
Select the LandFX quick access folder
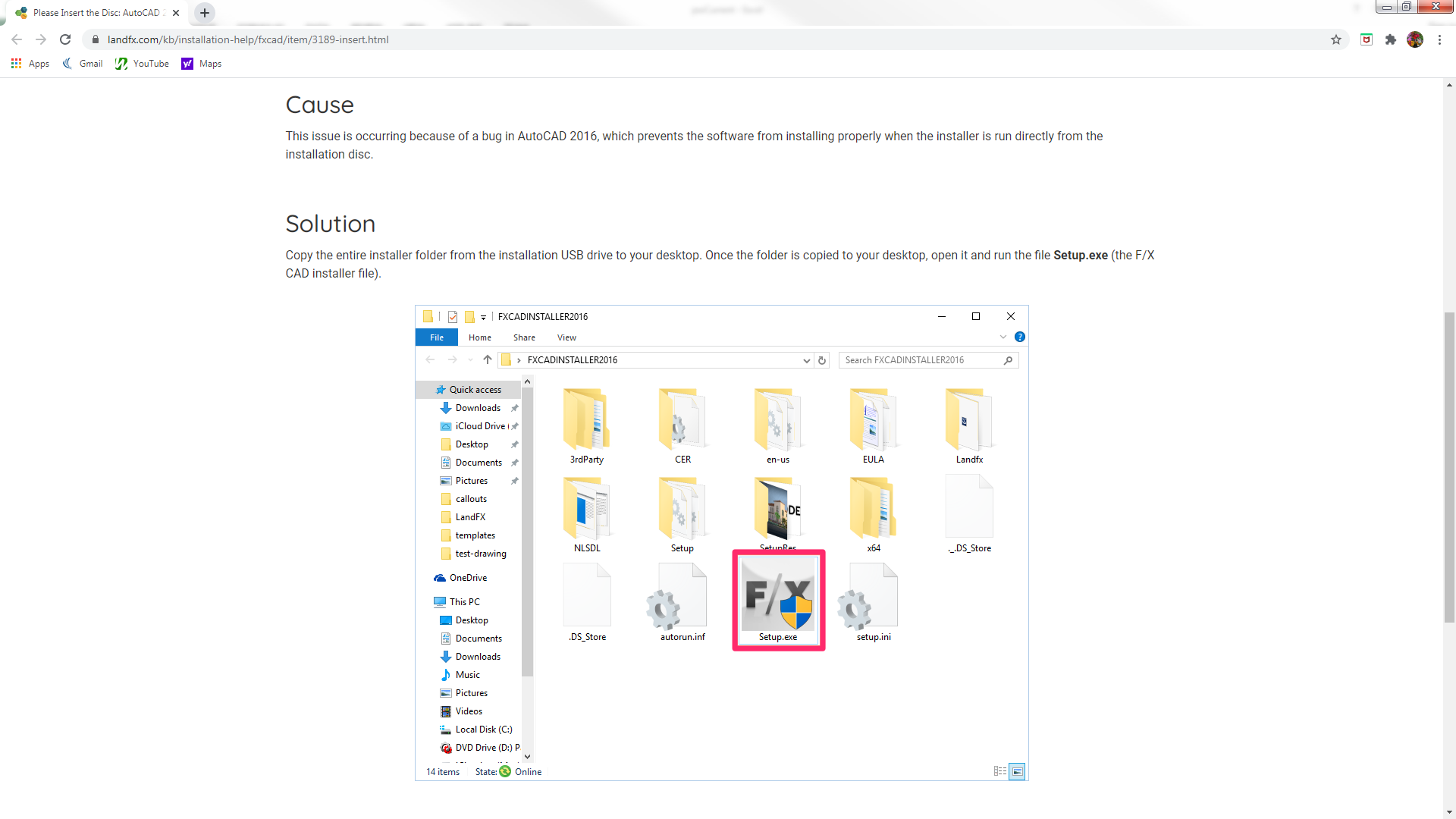point(463,517)
